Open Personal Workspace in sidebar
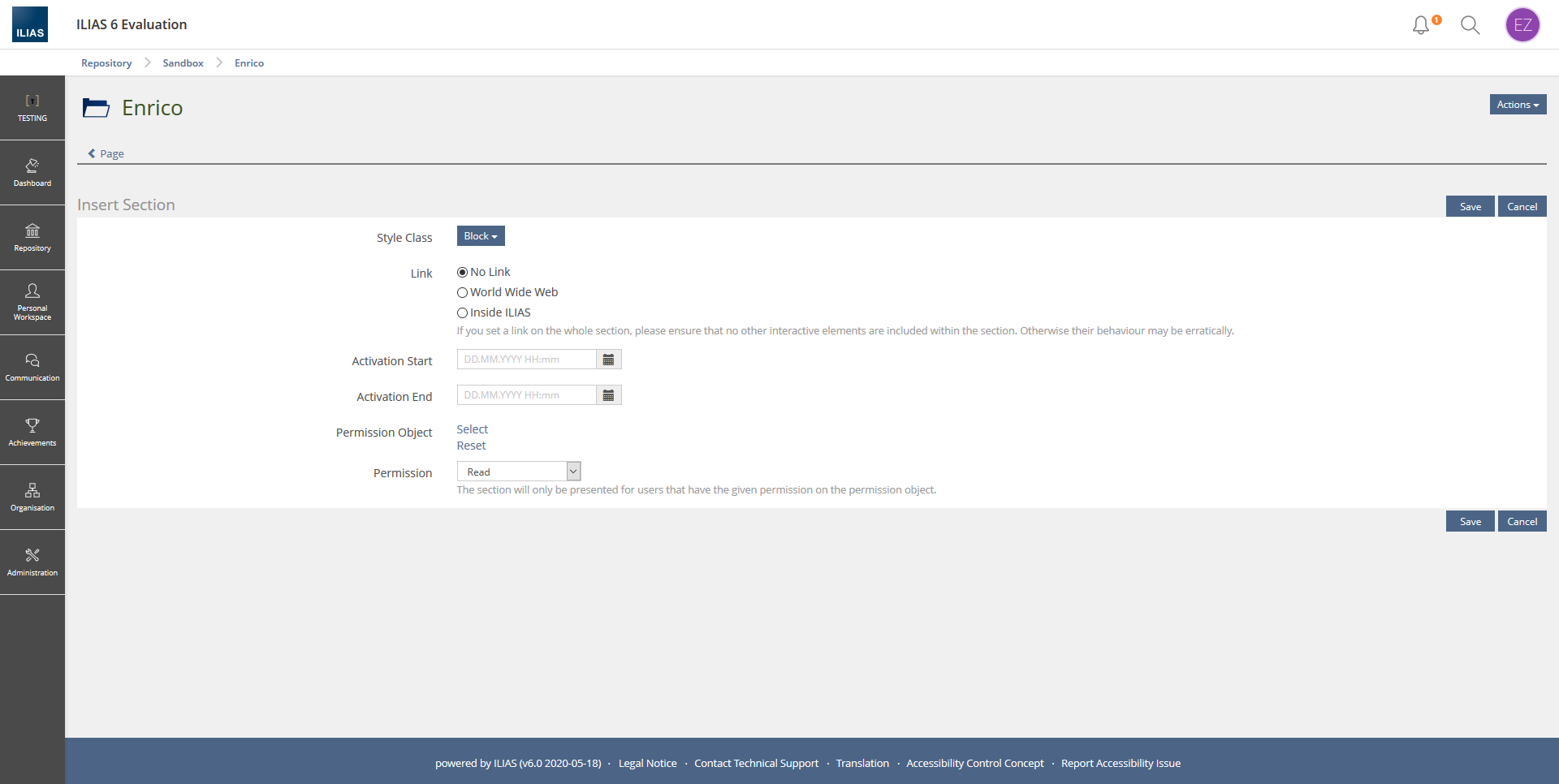This screenshot has width=1559, height=784. coord(32,303)
